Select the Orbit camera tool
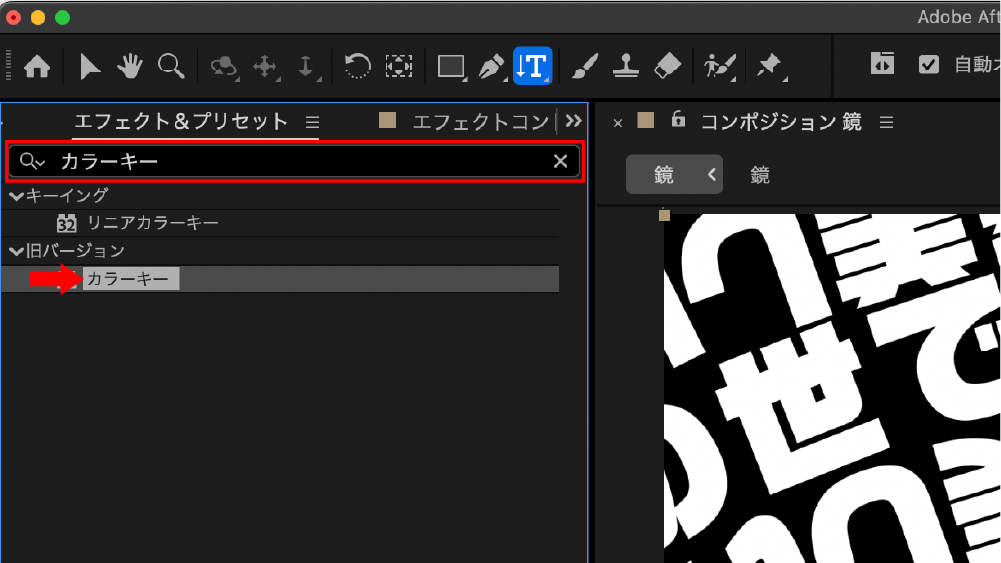Viewport: 1001px width, 563px height. click(224, 67)
